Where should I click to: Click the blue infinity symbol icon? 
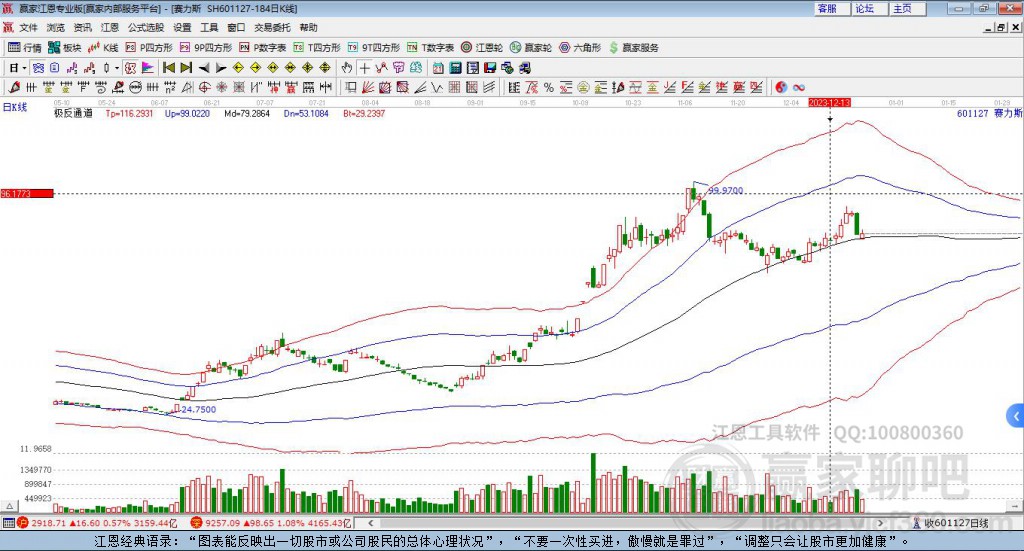click(x=799, y=87)
